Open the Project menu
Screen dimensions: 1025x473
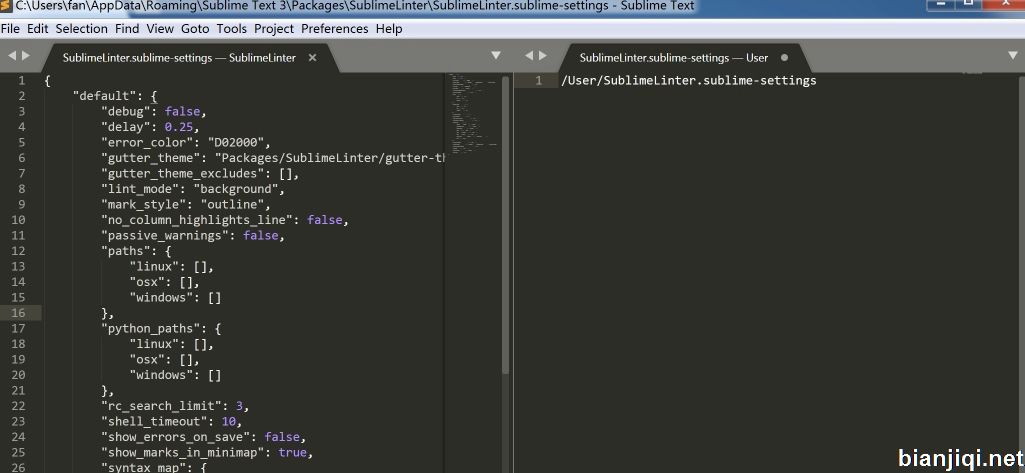click(274, 29)
